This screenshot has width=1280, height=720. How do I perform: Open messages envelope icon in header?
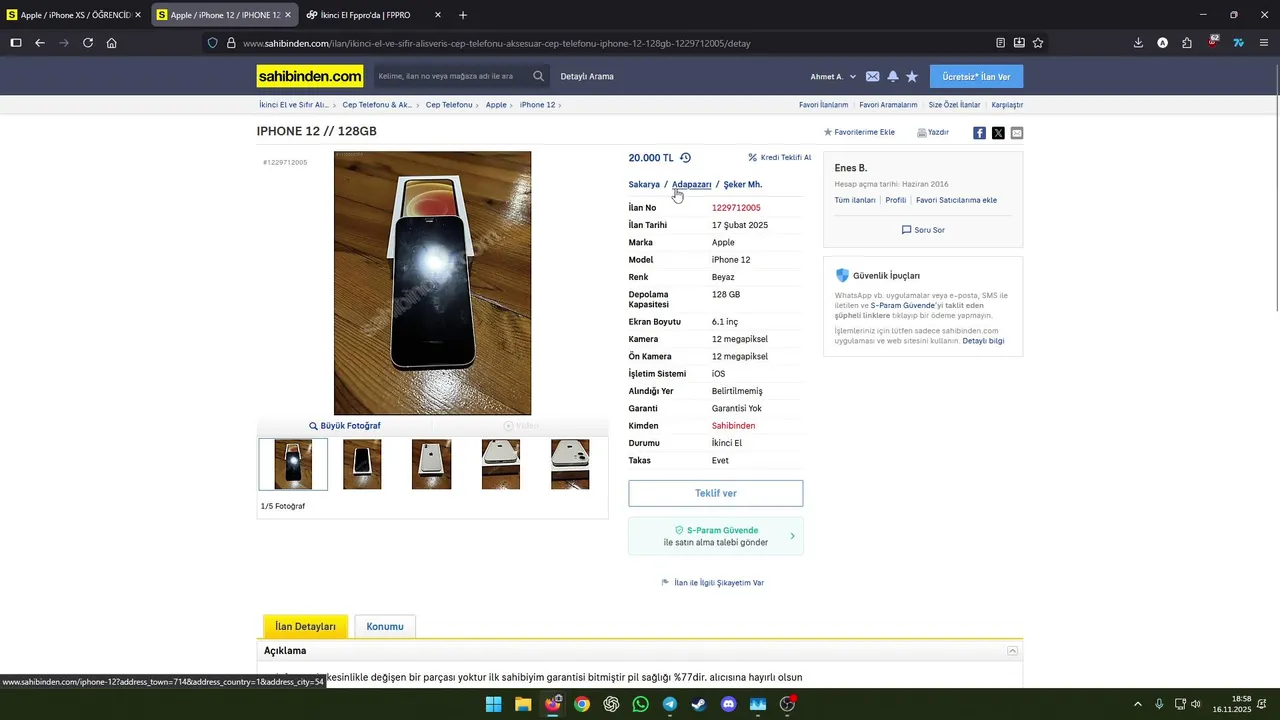[x=872, y=76]
